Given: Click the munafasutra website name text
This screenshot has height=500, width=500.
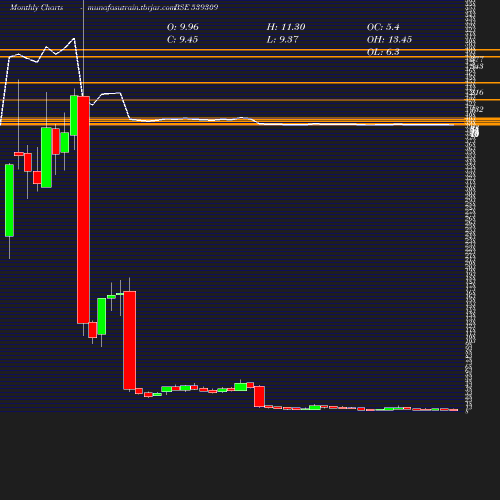Looking at the screenshot, I should [131, 8].
